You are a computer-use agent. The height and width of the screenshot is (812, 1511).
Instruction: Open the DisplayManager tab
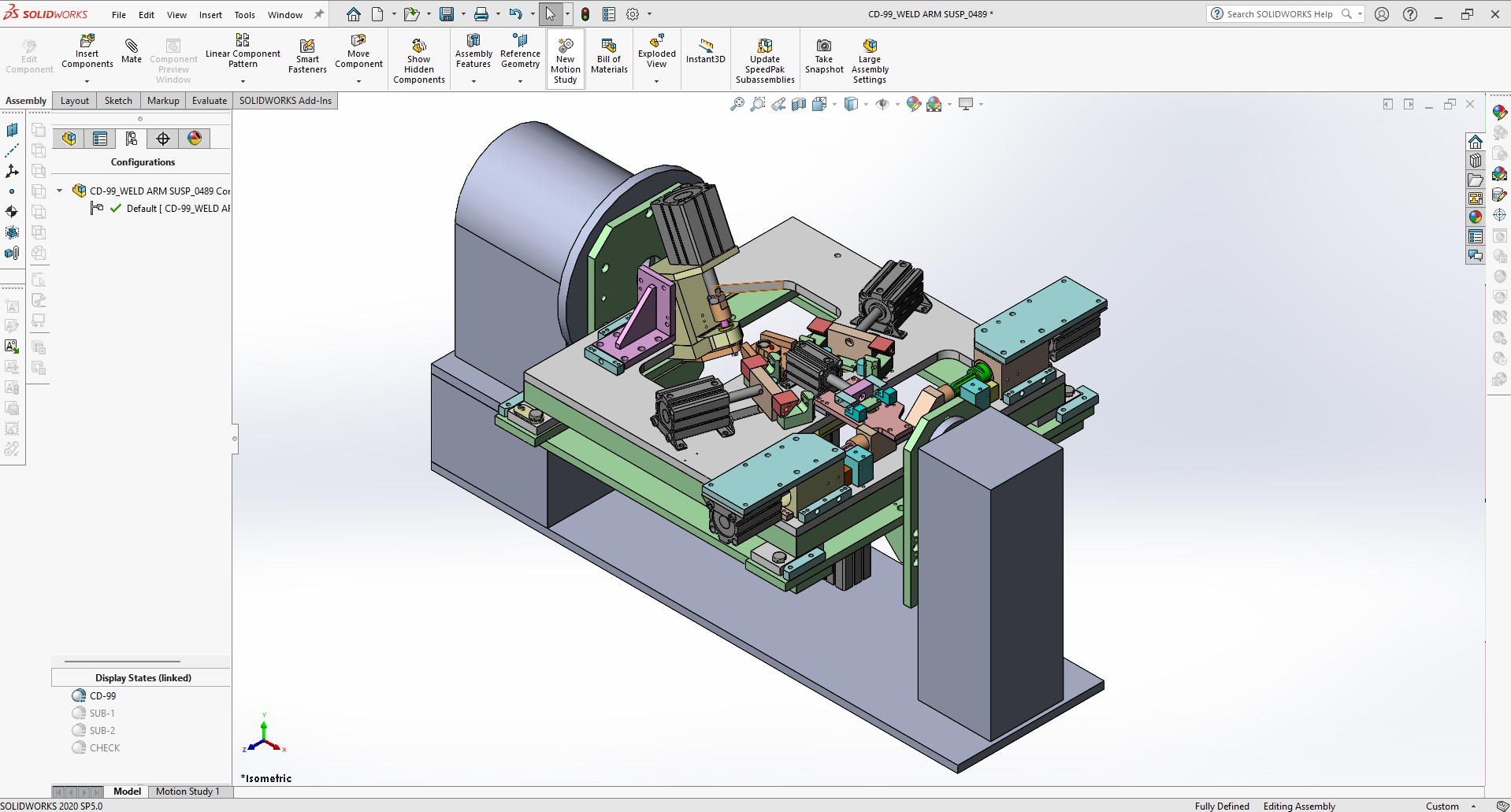(195, 139)
